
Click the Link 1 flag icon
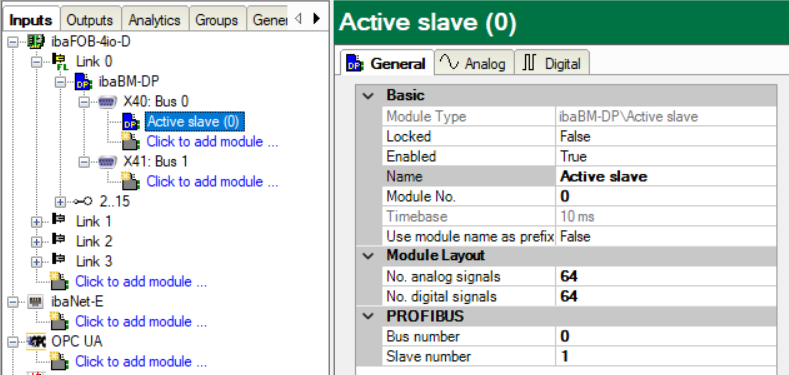coord(59,220)
